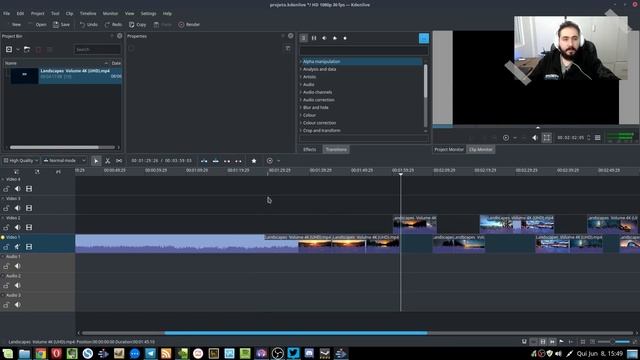640x360 pixels.
Task: Open the Monitor menu
Action: (110, 13)
